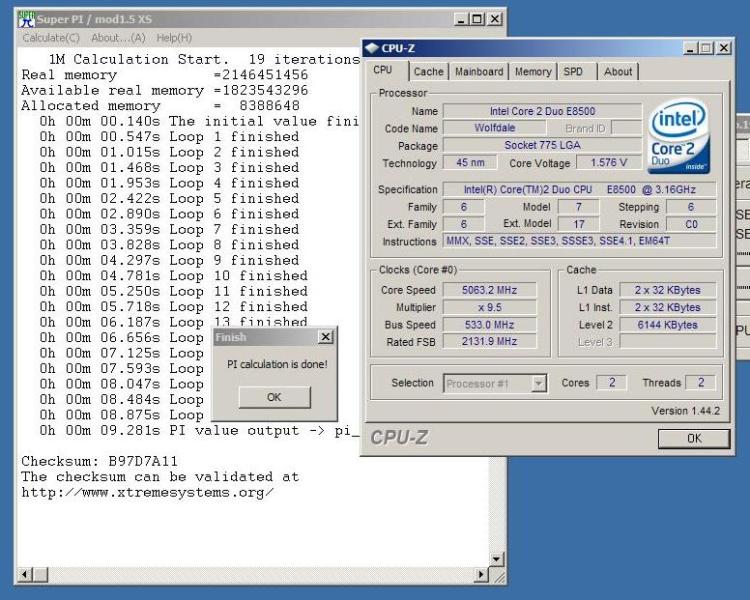This screenshot has width=750, height=600.
Task: Click the horizontal scrollbar thumb in Super PI
Action: click(x=40, y=574)
